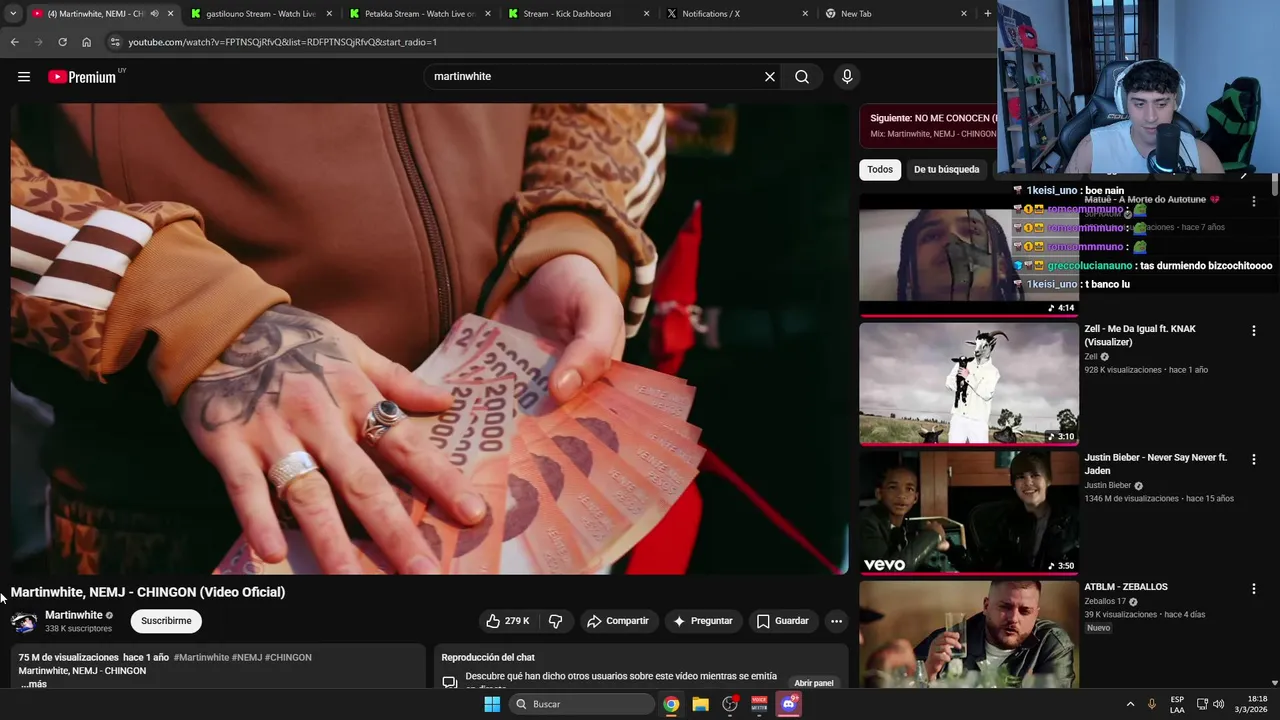Viewport: 1280px width, 720px height.
Task: Open browser home page button
Action: pos(86,42)
